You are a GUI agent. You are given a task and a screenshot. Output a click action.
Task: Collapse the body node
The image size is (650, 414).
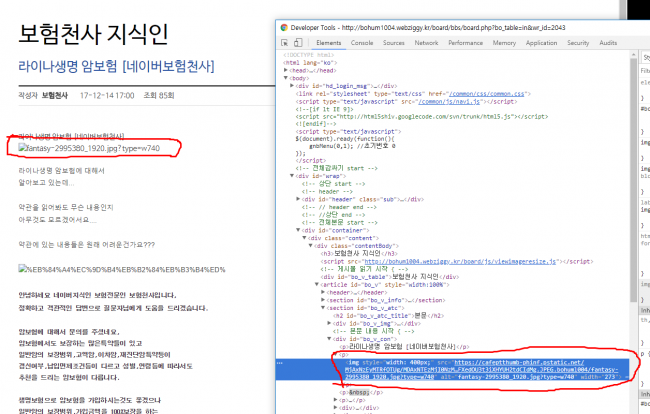285,78
